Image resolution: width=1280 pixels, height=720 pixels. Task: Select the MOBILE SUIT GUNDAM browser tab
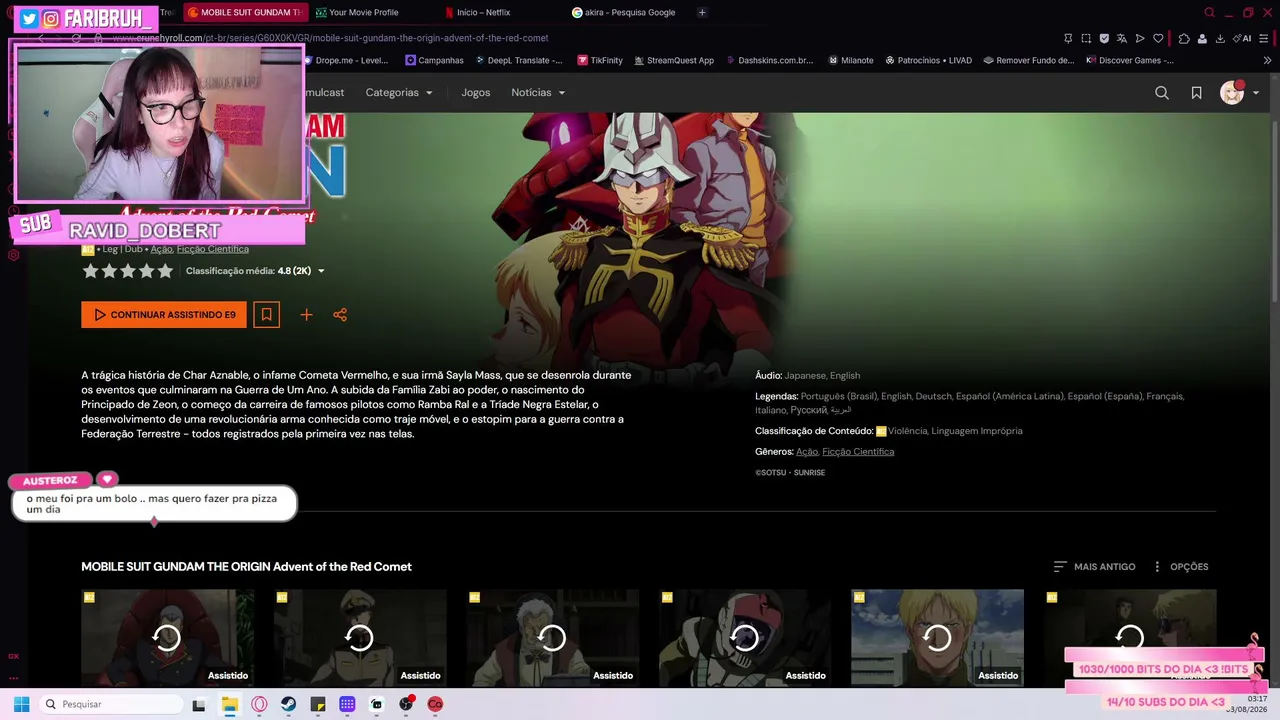point(244,12)
